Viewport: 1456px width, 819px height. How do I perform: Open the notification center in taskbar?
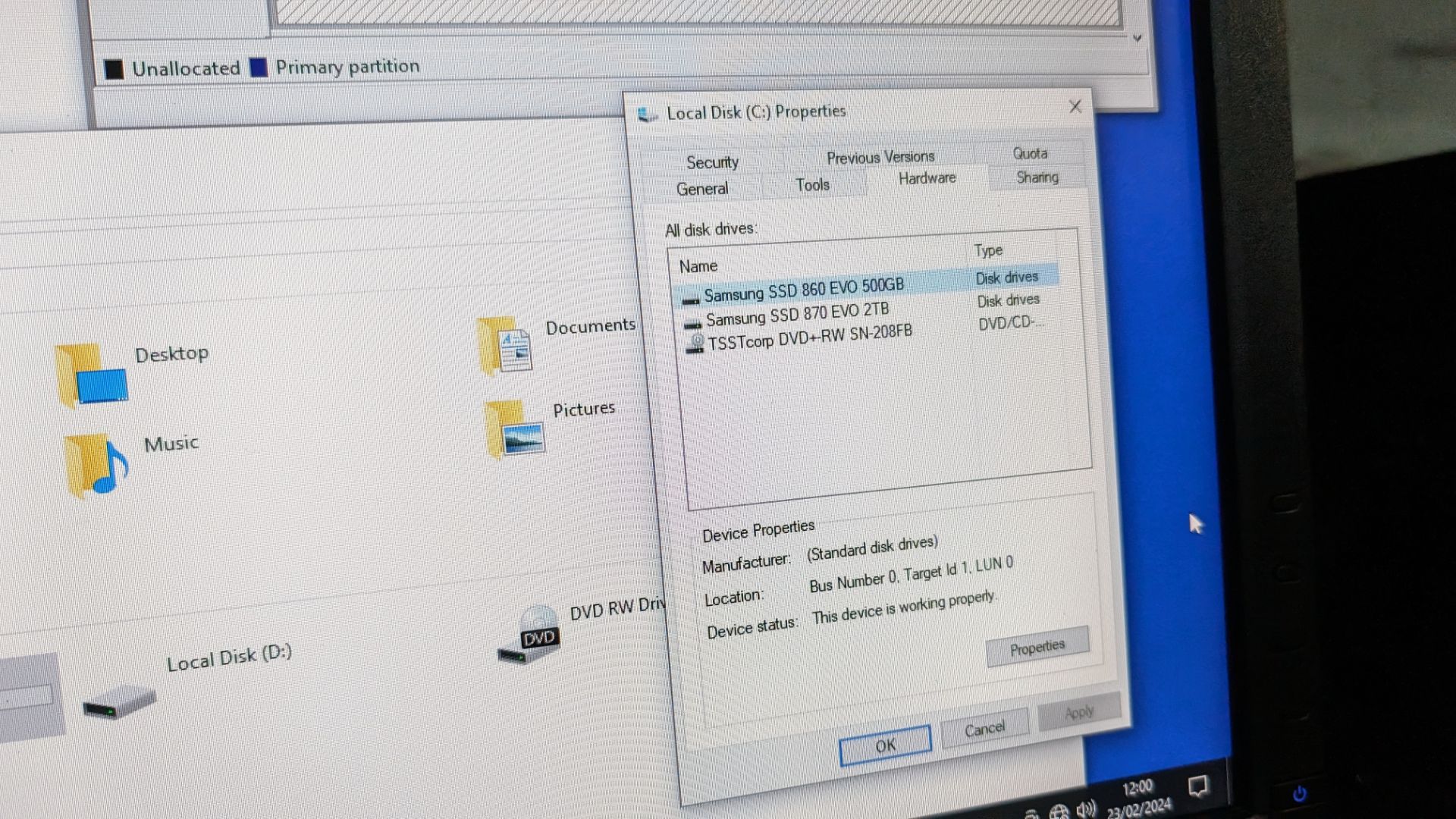click(x=1198, y=786)
